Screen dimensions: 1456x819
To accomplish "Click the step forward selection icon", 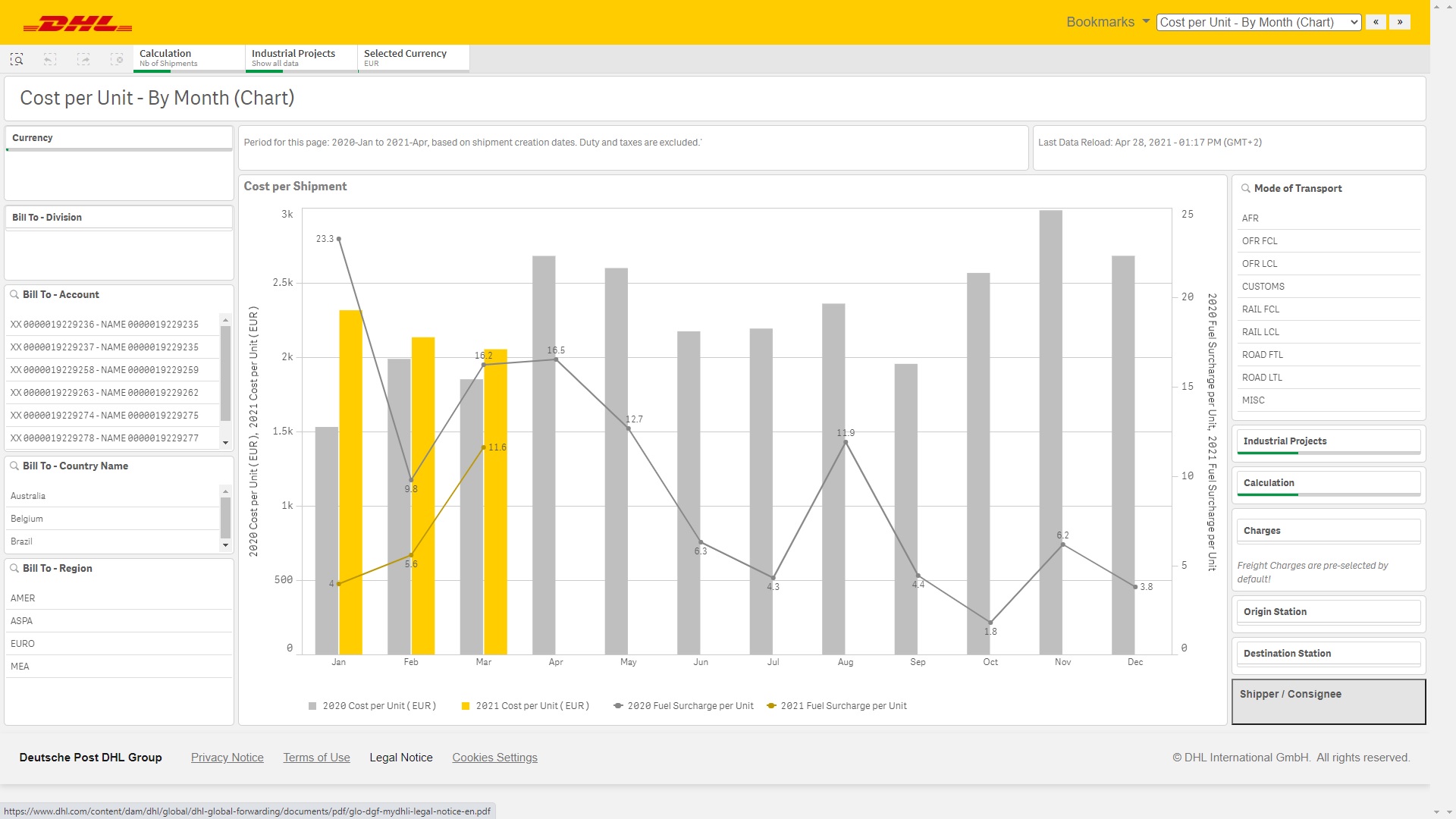I will pos(83,59).
